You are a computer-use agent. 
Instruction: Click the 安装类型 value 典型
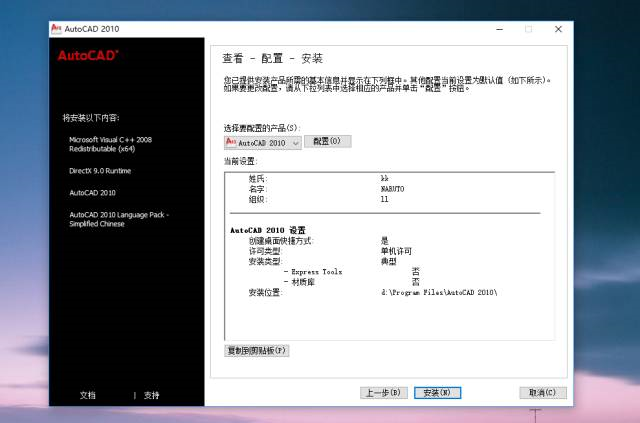(388, 261)
